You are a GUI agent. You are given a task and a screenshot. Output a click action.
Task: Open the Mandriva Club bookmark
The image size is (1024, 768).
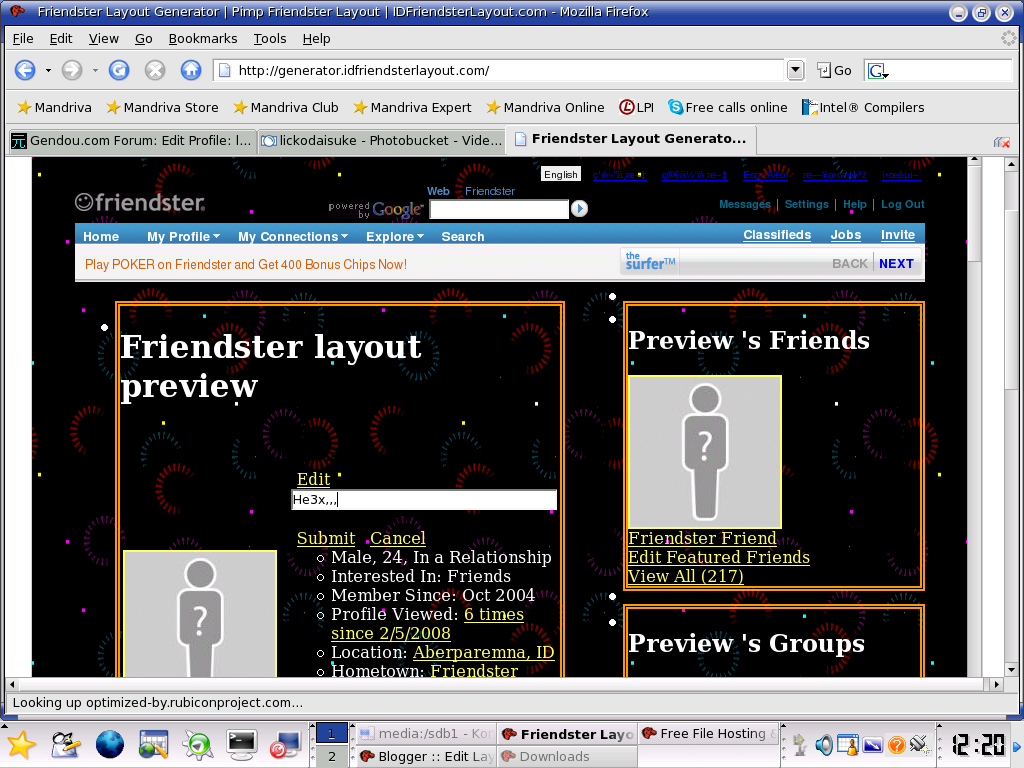point(285,107)
